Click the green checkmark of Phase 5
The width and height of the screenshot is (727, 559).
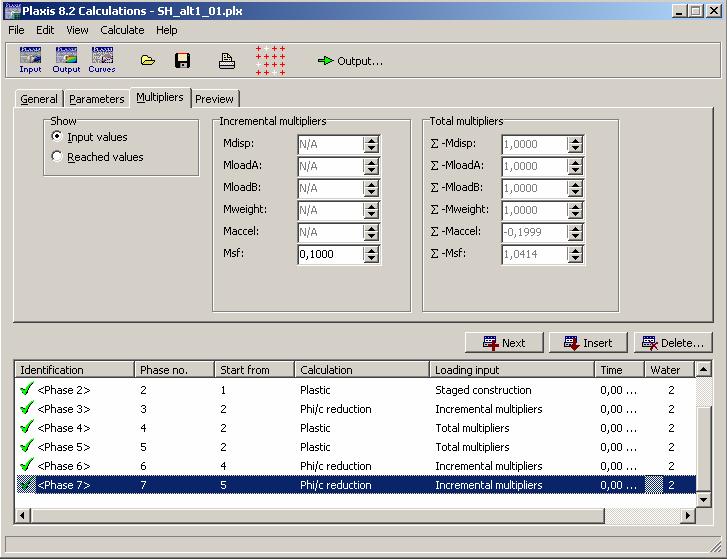pyautogui.click(x=27, y=446)
